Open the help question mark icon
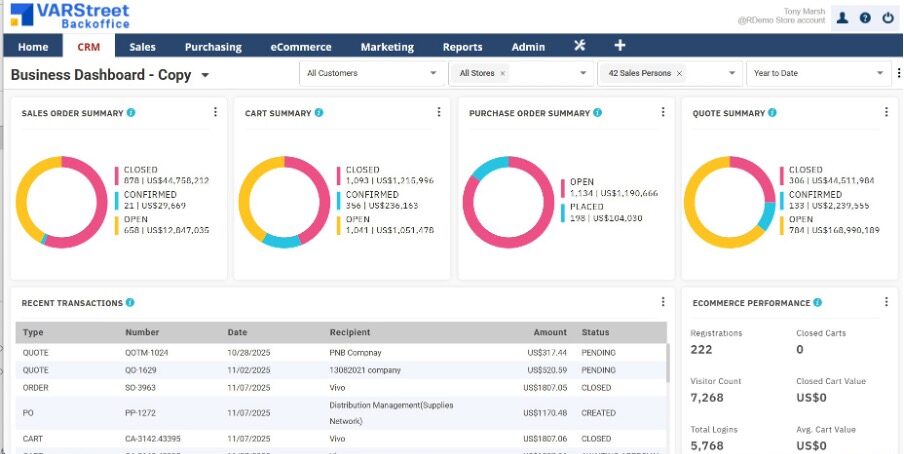 865,17
